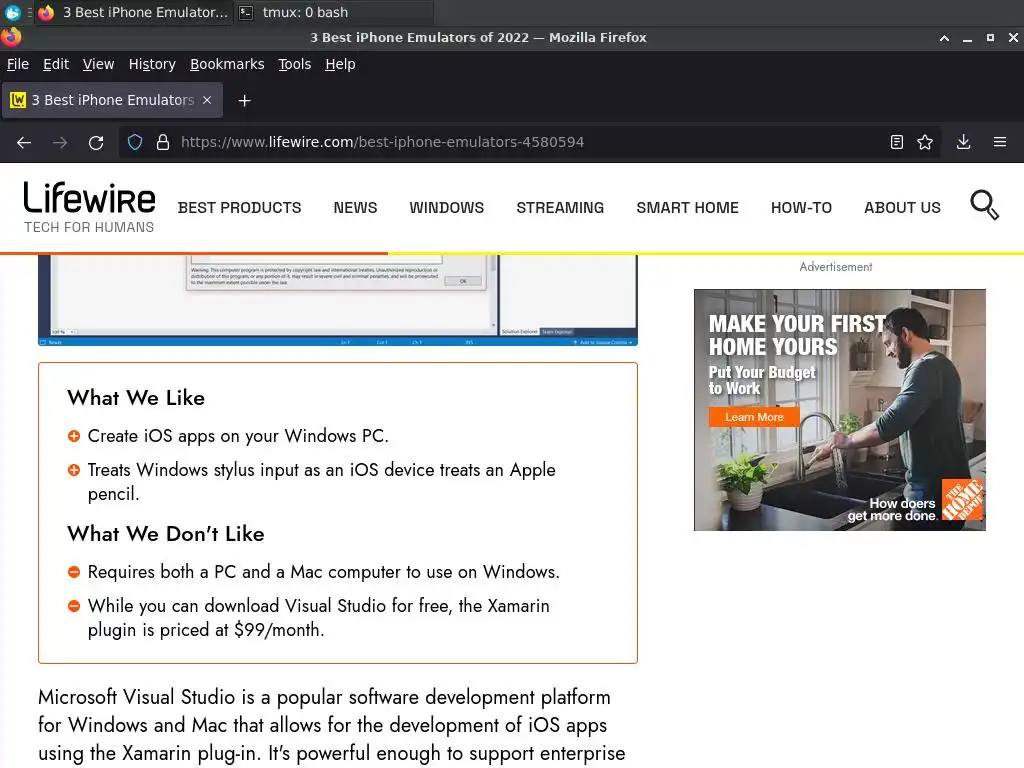Image resolution: width=1024 pixels, height=768 pixels.
Task: Reload the current page
Action: tap(96, 142)
